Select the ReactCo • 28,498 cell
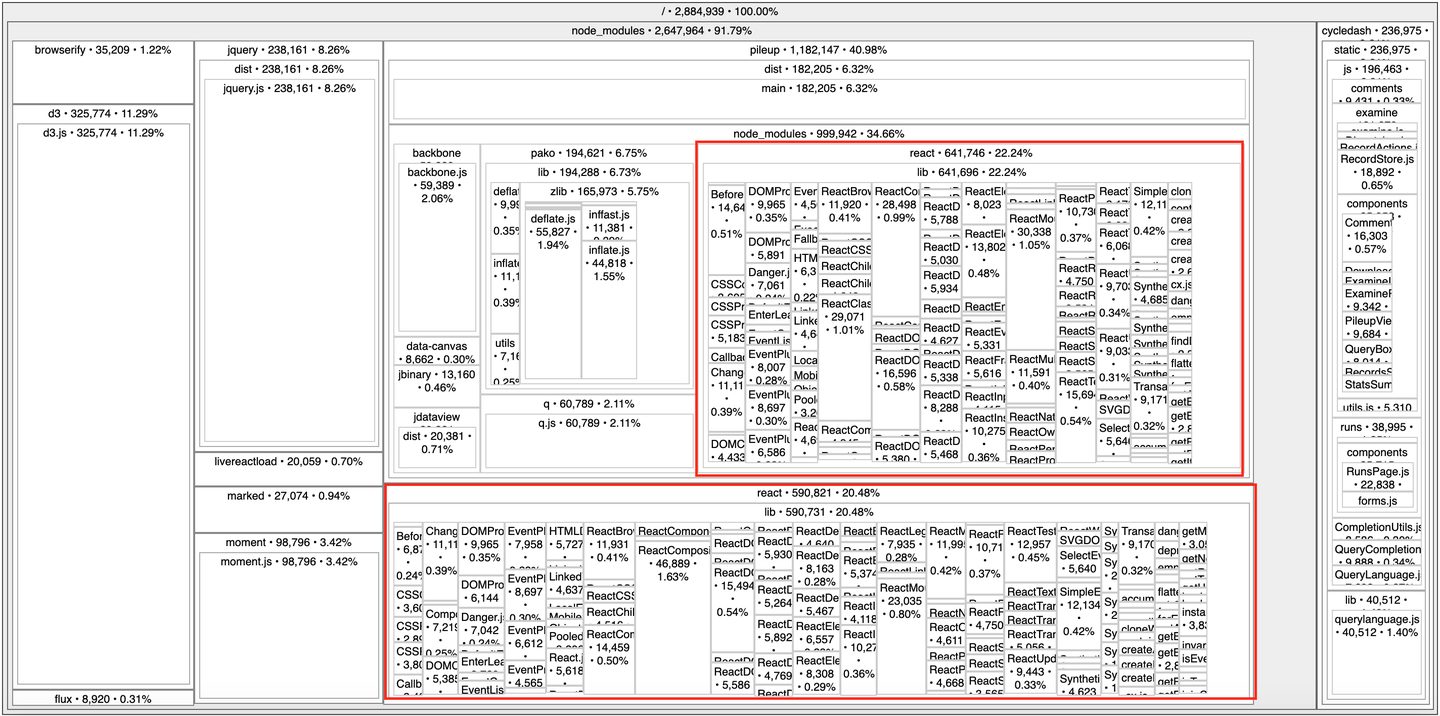This screenshot has width=1440, height=716. pyautogui.click(x=896, y=251)
